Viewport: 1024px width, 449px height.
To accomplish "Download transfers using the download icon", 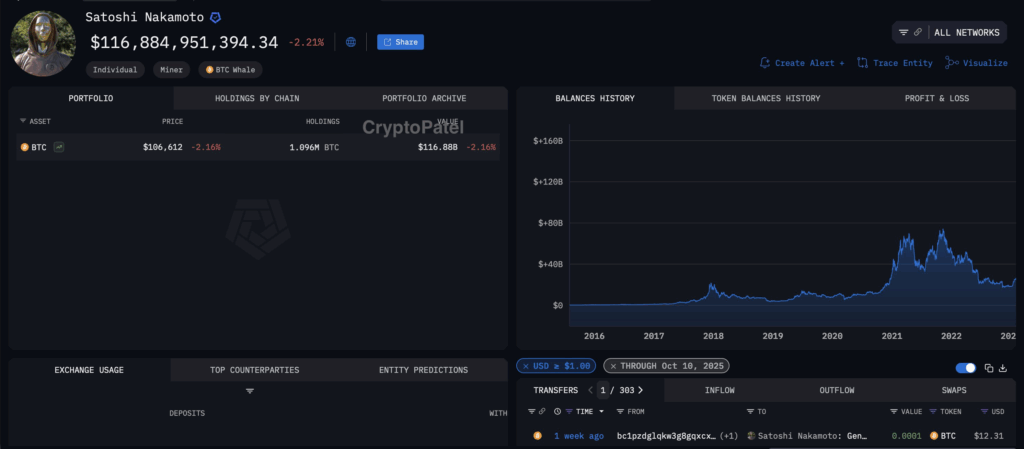I will (x=1003, y=368).
